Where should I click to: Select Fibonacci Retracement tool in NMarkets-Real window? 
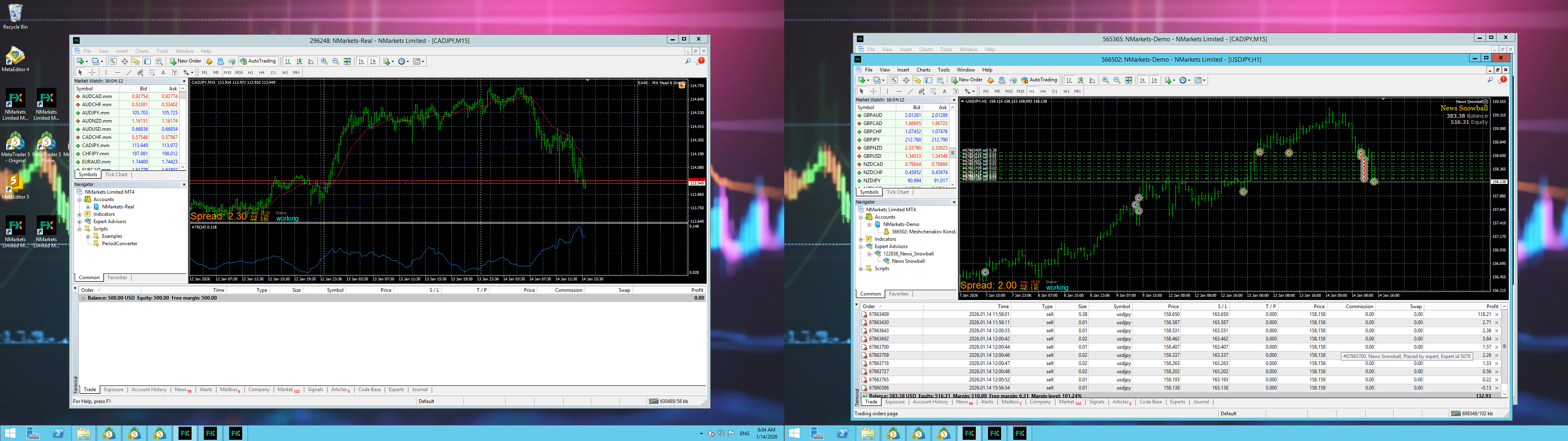pyautogui.click(x=152, y=72)
